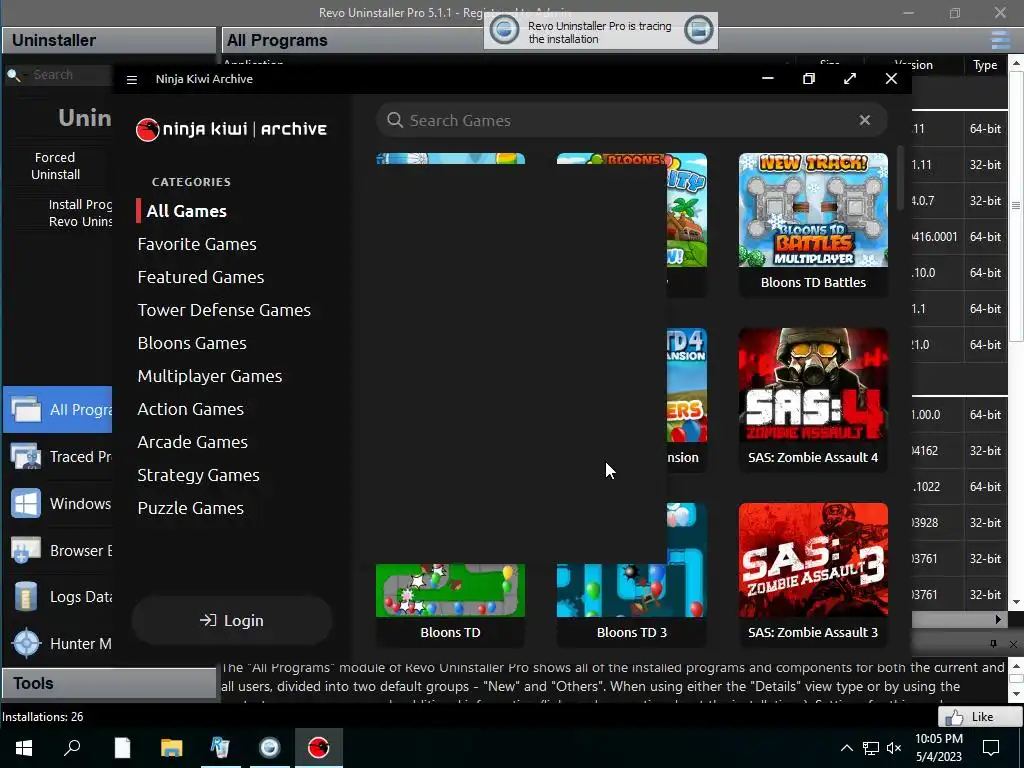Click the Browser Extensions icon in Revo sidebar
This screenshot has width=1024, height=768.
coord(26,551)
